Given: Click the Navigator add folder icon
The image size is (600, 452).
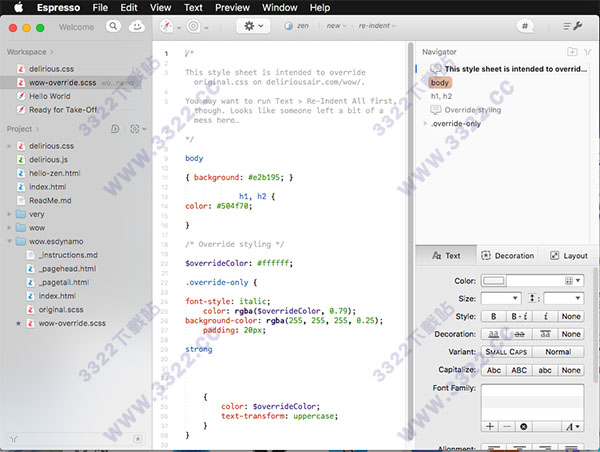Looking at the screenshot, I should (570, 50).
